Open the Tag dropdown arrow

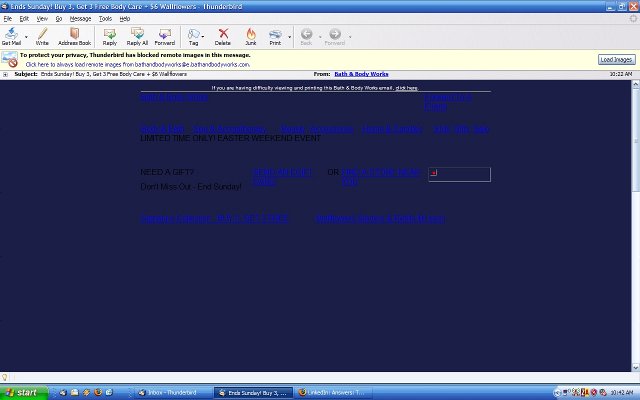click(203, 37)
